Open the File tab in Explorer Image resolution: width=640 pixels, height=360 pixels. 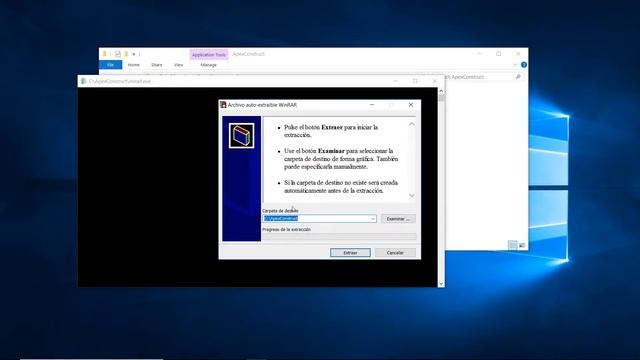(x=110, y=65)
